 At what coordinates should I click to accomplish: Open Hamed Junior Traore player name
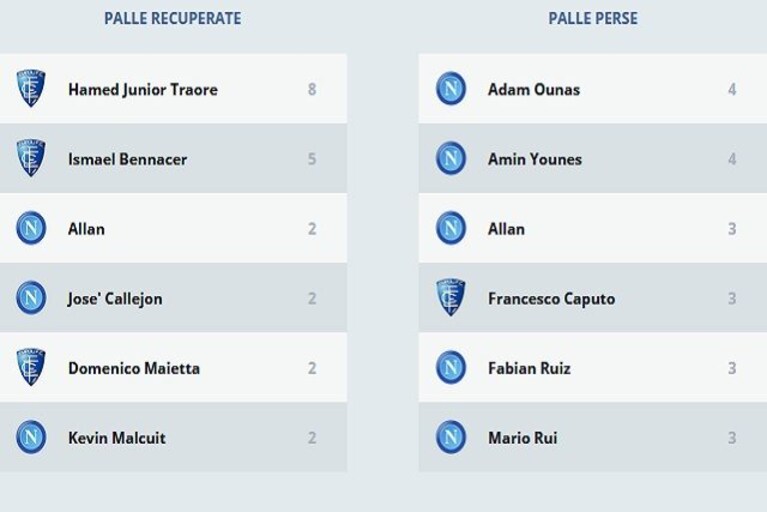click(x=143, y=89)
